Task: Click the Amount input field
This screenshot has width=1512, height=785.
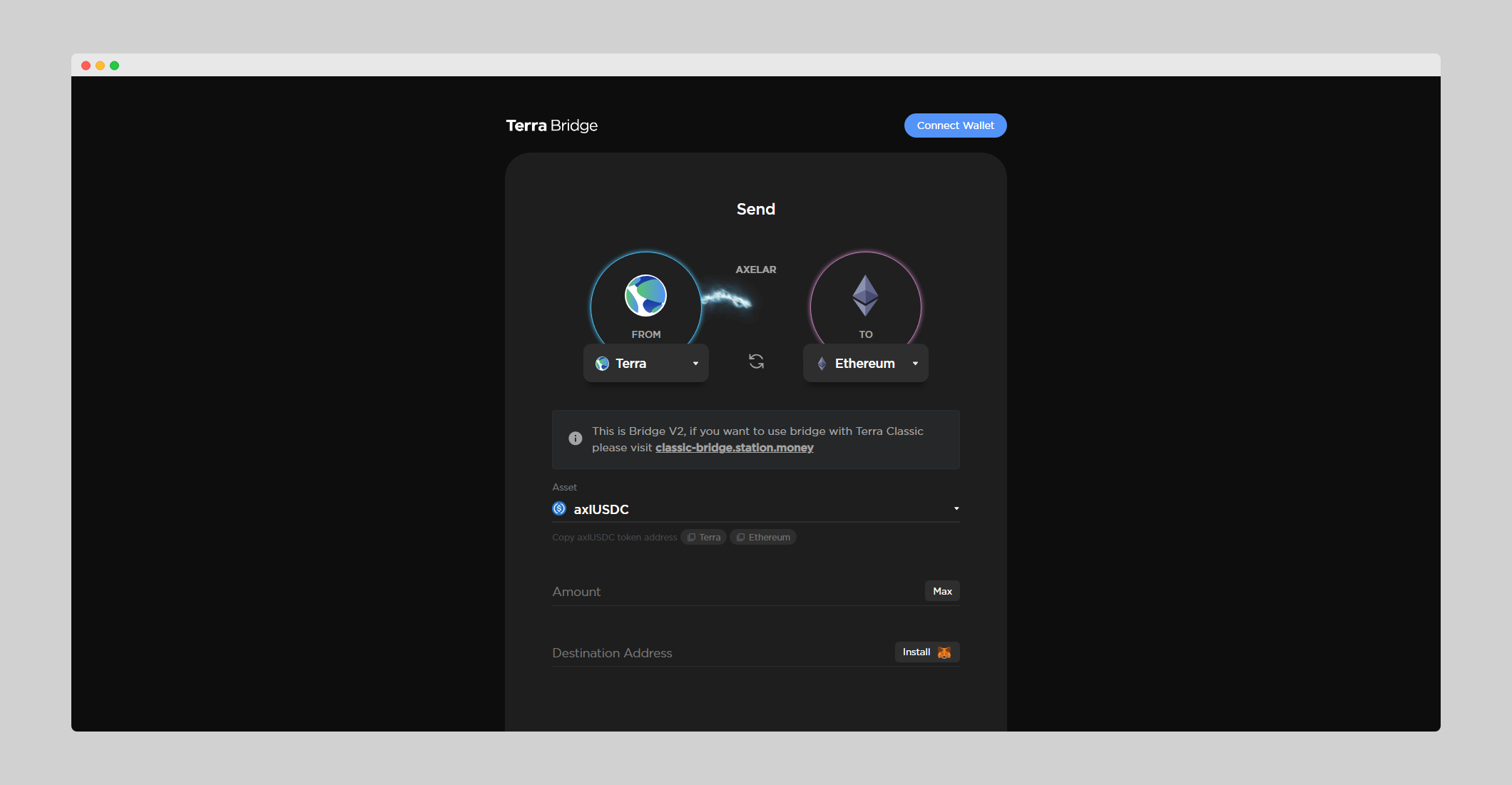Action: pyautogui.click(x=735, y=592)
